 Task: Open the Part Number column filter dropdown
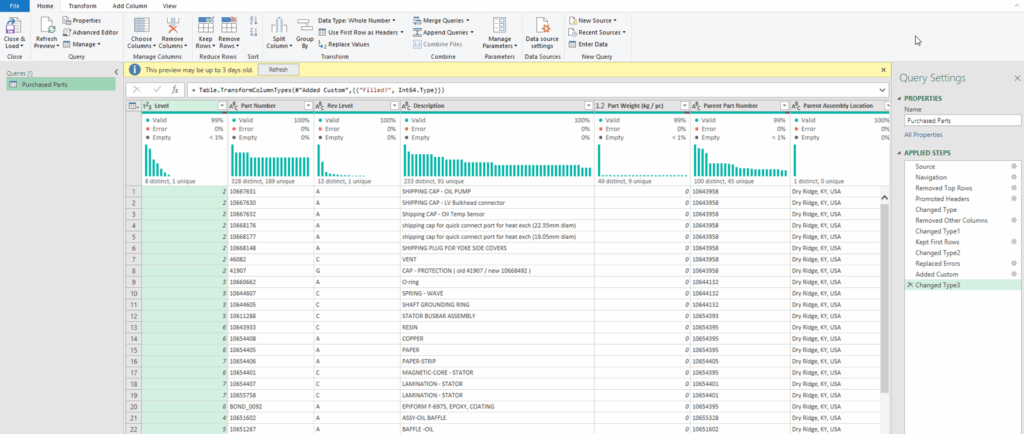pos(307,106)
